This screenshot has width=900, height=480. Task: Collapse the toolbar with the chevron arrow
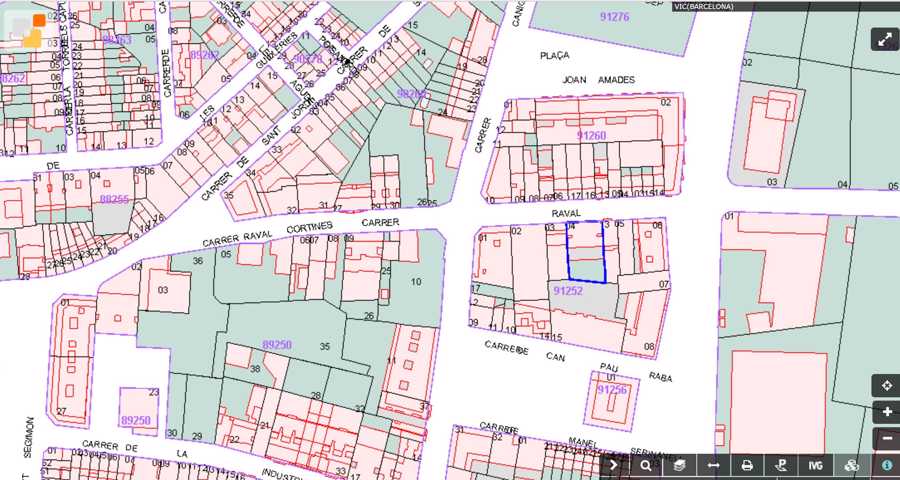pyautogui.click(x=614, y=465)
